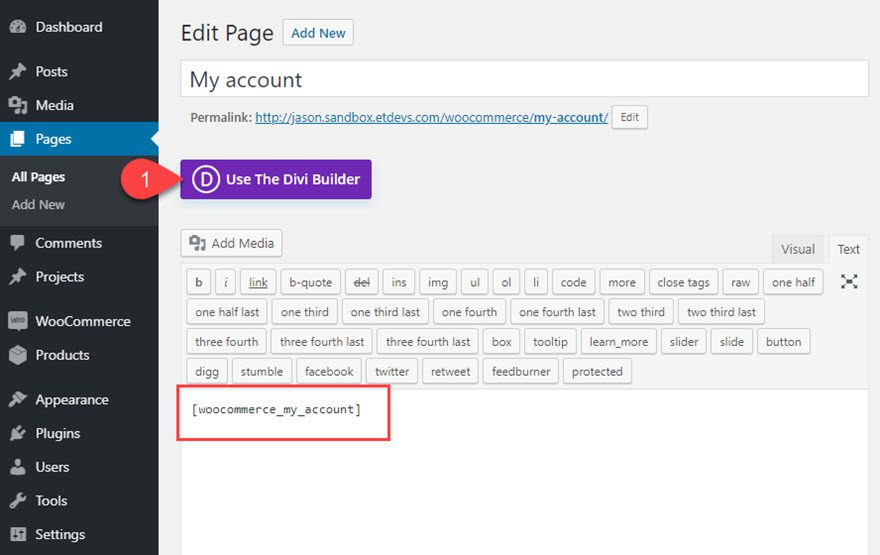Click the Dashboard gauge icon

coord(18,27)
